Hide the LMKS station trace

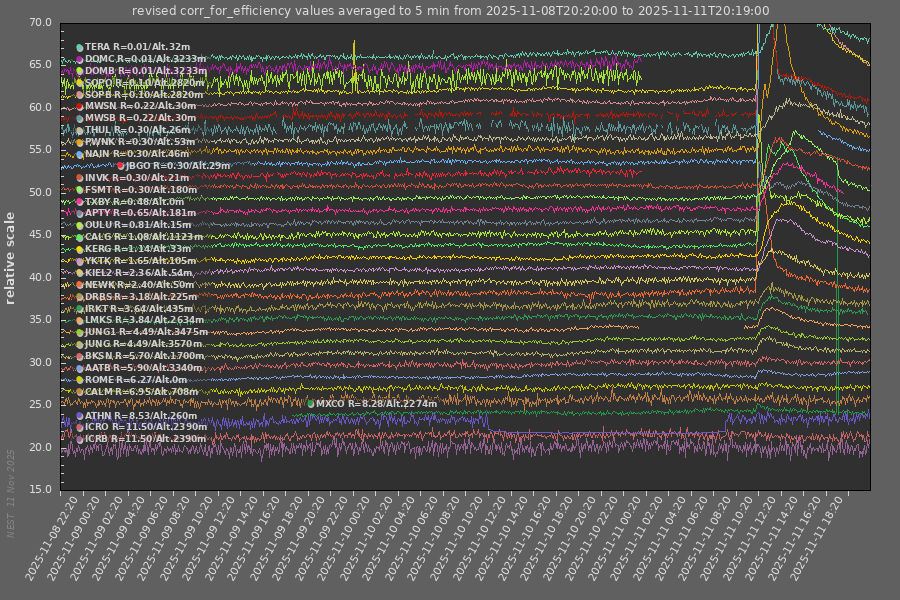tap(80, 320)
